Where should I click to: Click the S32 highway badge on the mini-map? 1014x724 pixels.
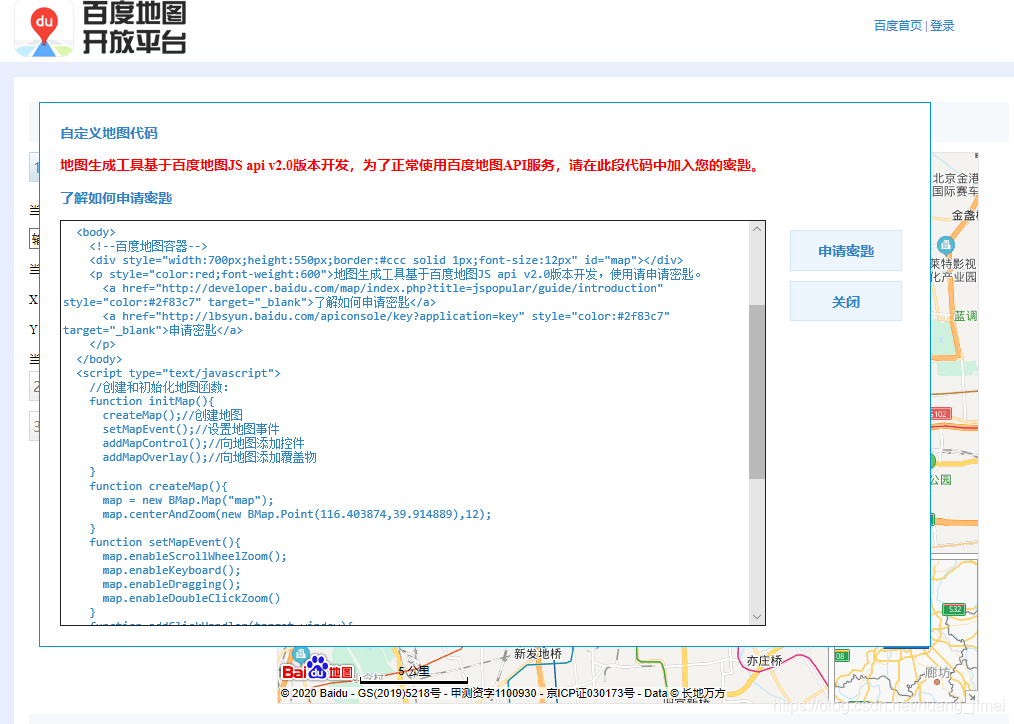955,609
